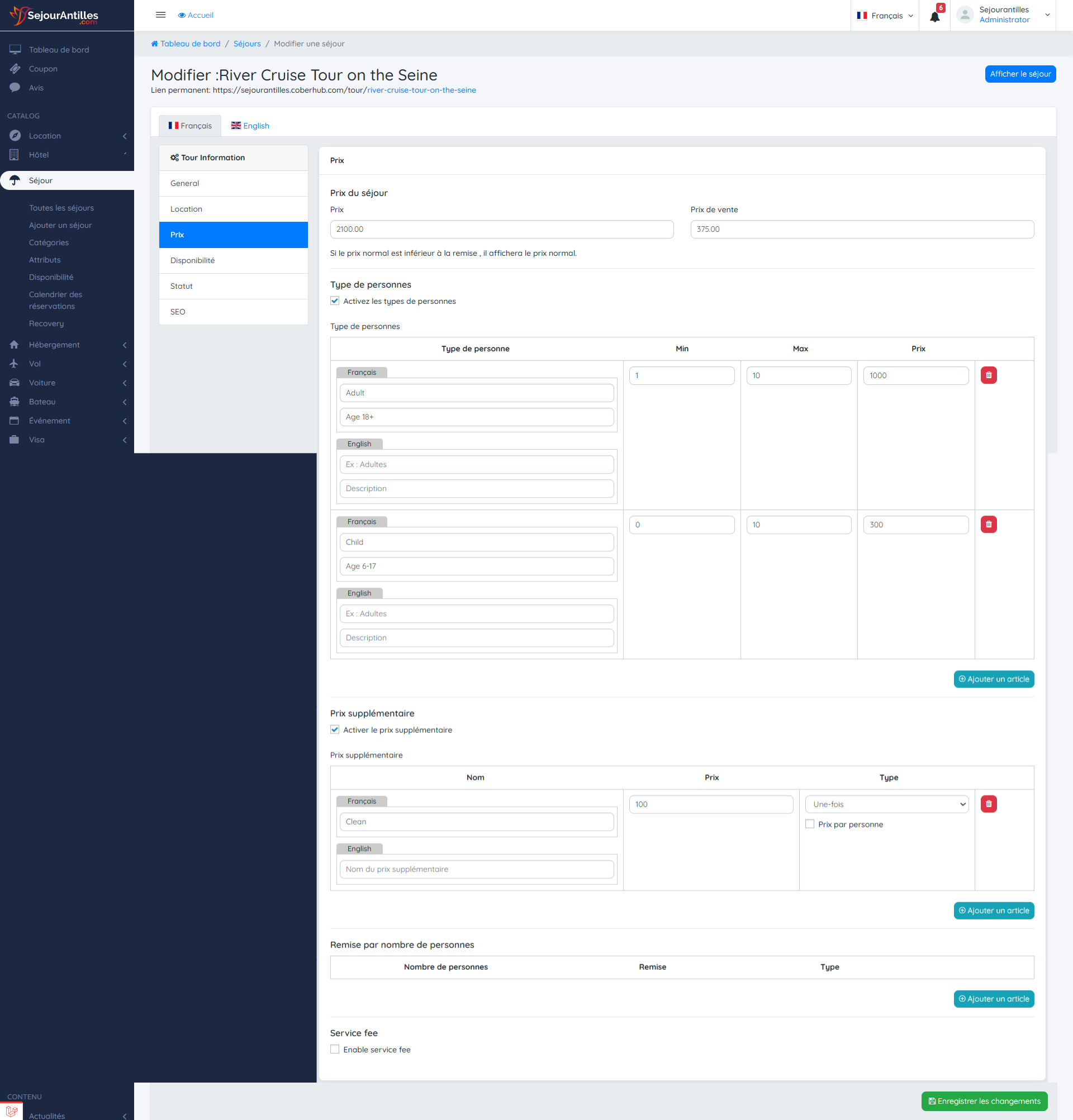Open the notifications bell
This screenshot has height=1120, width=1073.
click(934, 17)
